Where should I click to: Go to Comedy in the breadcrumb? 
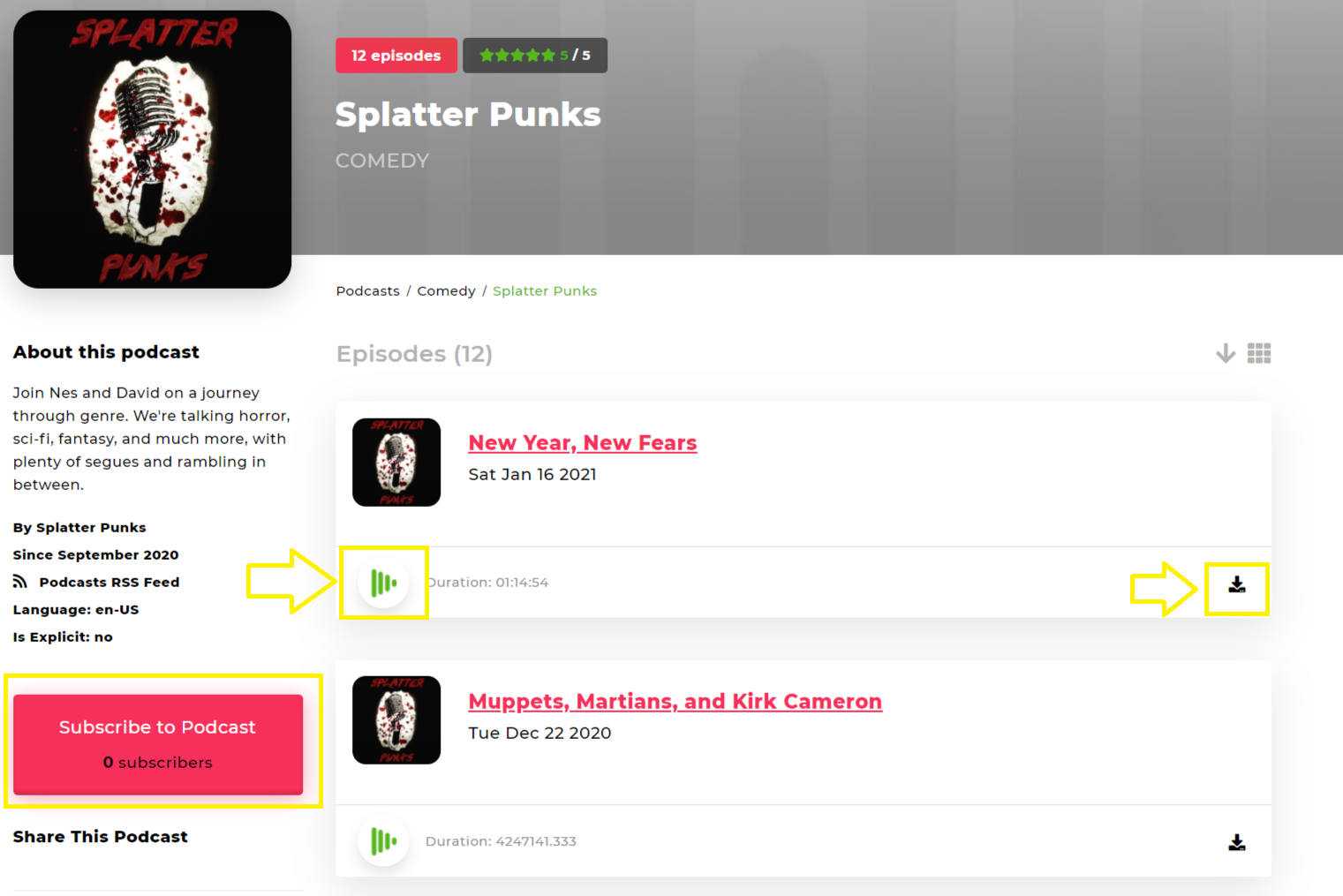tap(446, 291)
